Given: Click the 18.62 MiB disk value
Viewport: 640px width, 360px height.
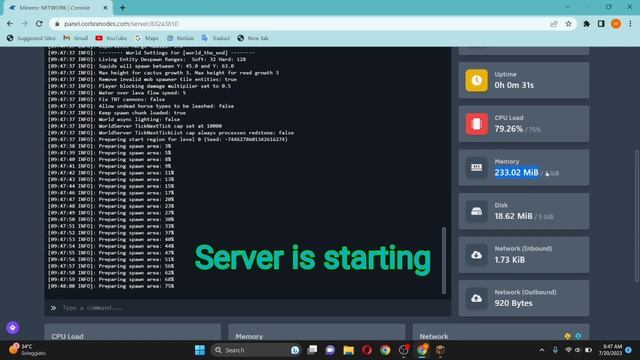Looking at the screenshot, I should click(513, 216).
